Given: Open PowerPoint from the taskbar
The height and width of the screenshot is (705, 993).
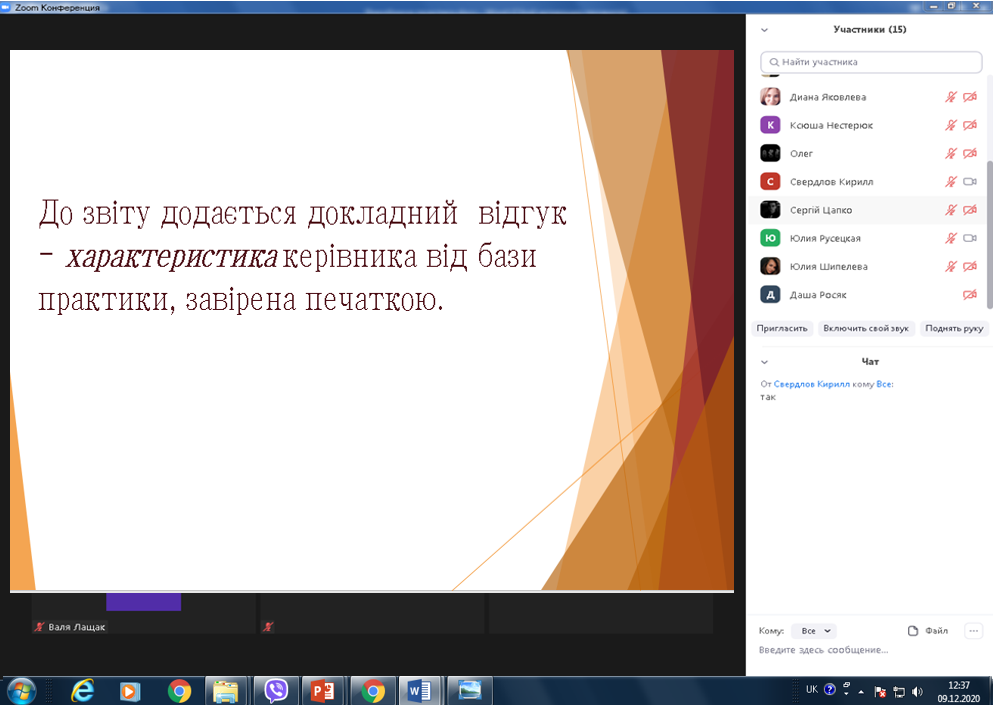Looking at the screenshot, I should click(x=322, y=690).
